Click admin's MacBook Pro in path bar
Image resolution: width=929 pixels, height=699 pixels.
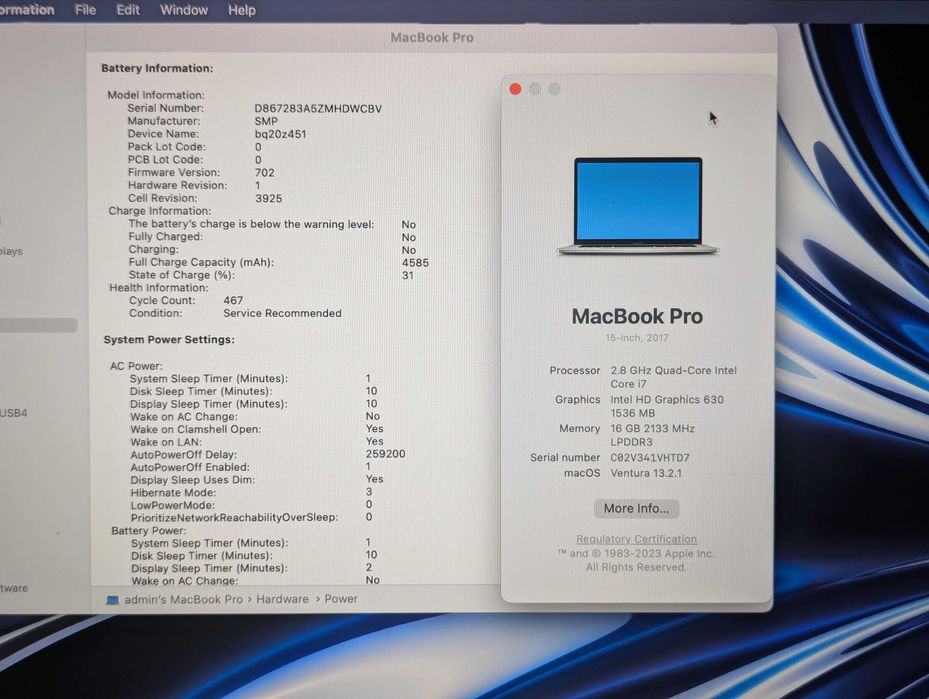point(184,599)
